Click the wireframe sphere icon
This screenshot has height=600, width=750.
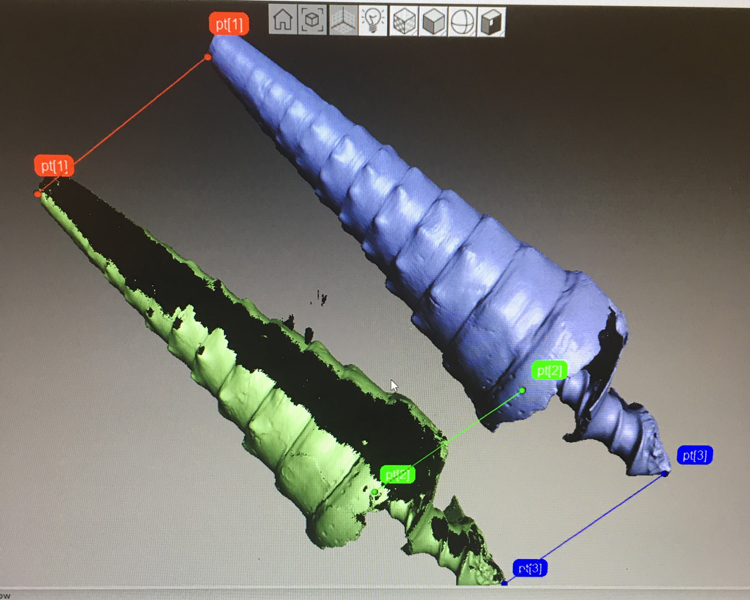click(x=463, y=20)
